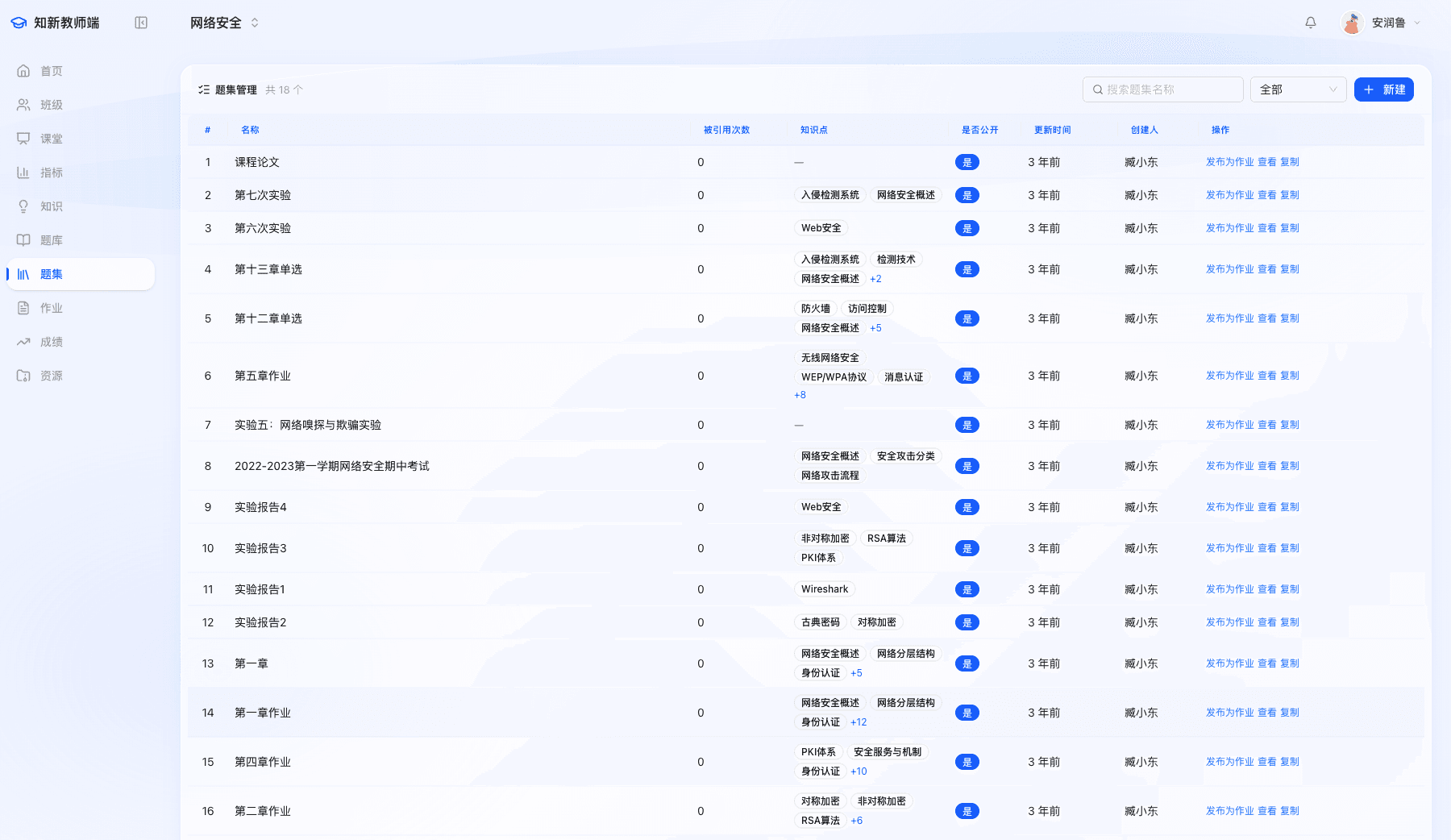Navigate to 作业 menu item

(51, 308)
